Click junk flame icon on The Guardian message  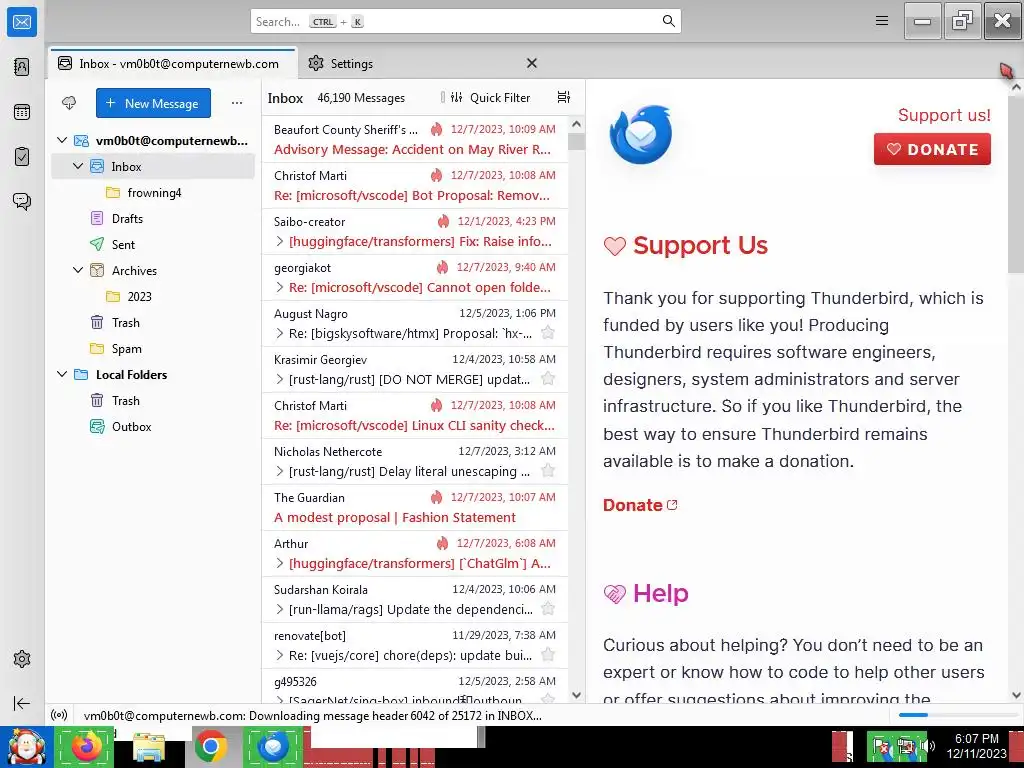(x=436, y=498)
